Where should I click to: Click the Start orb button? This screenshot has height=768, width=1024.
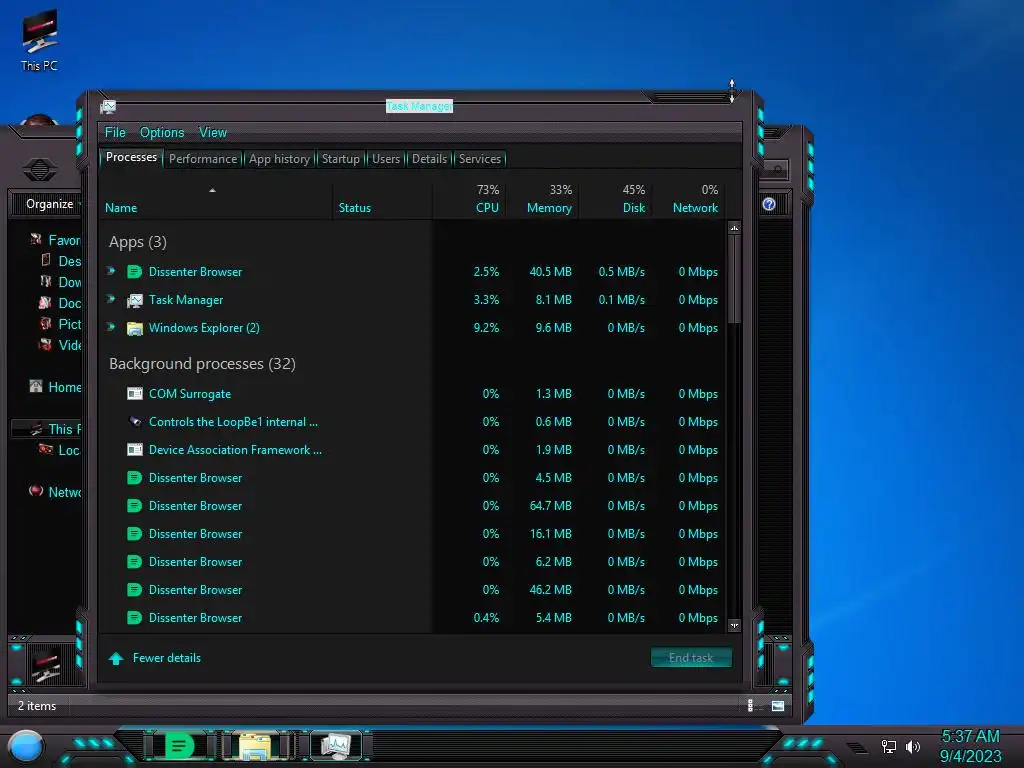(x=26, y=746)
